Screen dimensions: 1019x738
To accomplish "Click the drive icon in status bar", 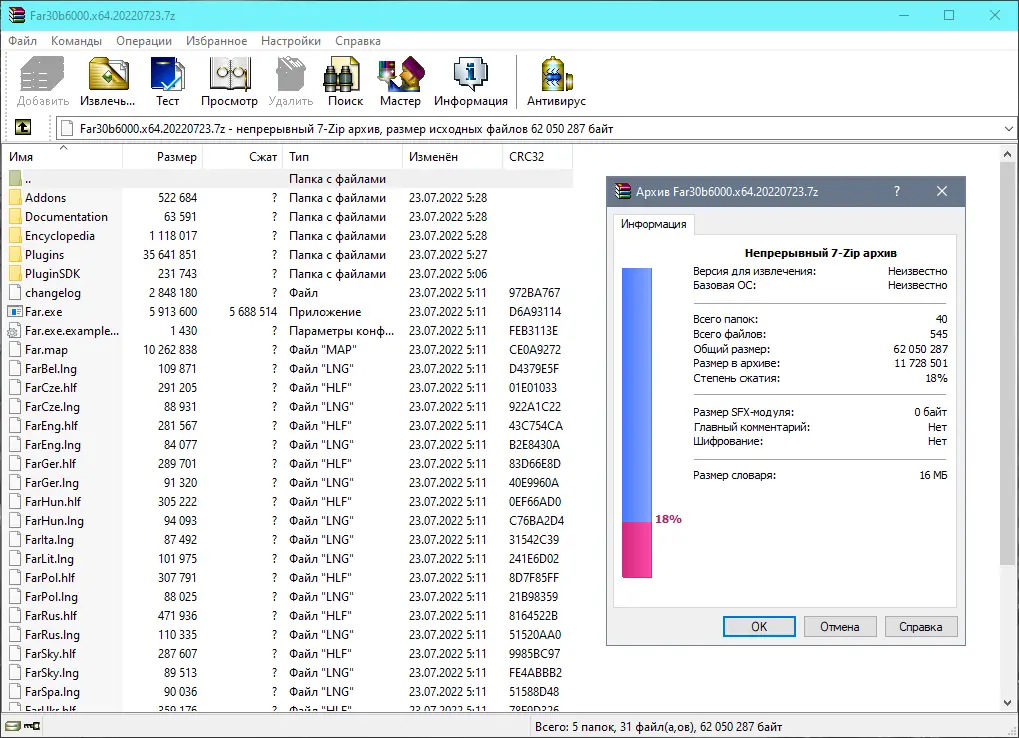I will coord(12,726).
